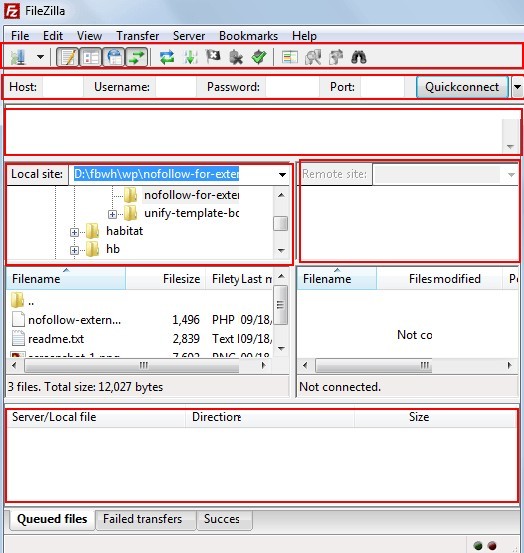Cancel current operation icon
This screenshot has width=524, height=553.
point(213,57)
